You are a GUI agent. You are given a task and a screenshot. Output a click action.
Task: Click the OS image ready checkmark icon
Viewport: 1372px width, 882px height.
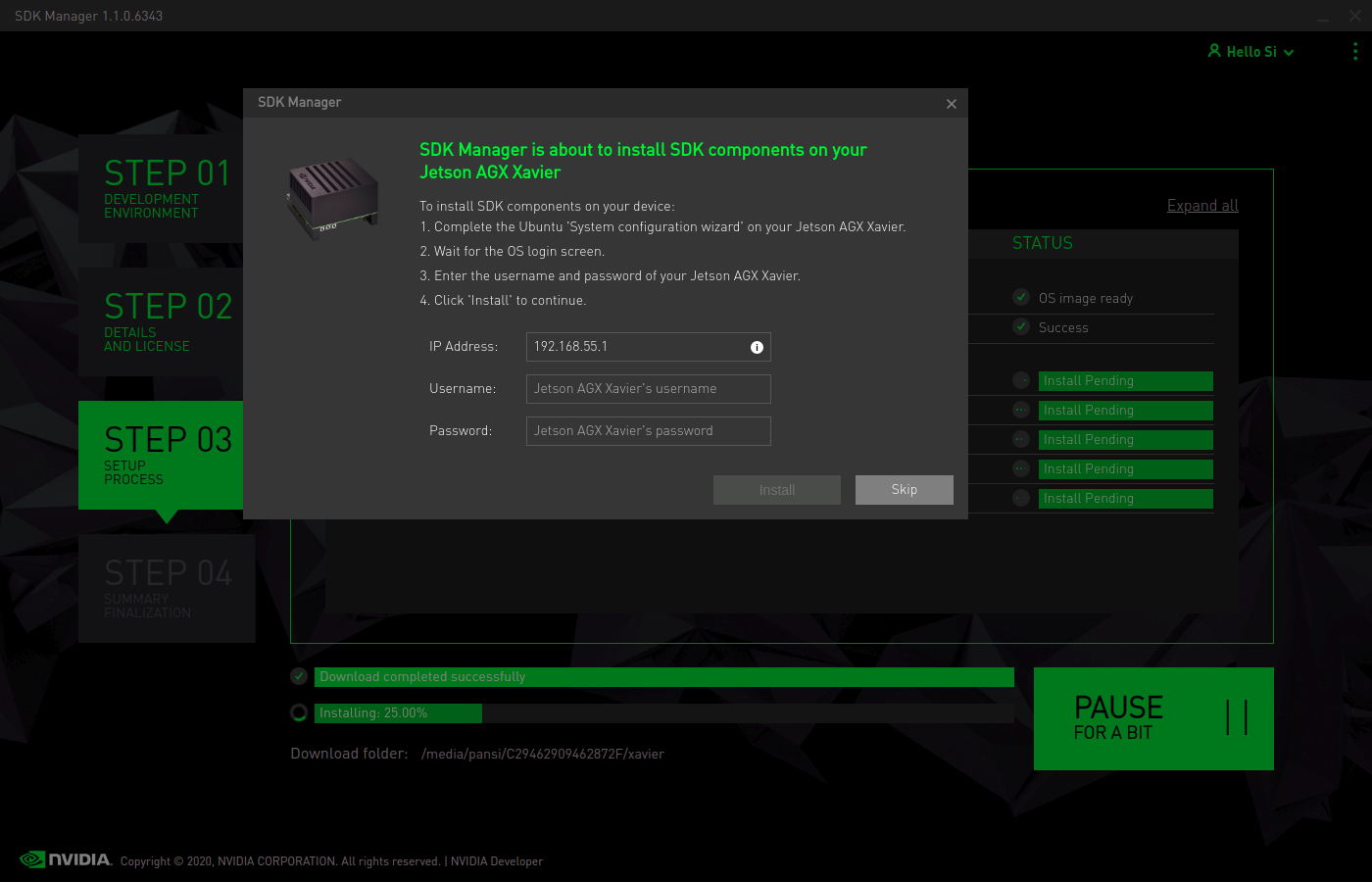coord(1021,297)
